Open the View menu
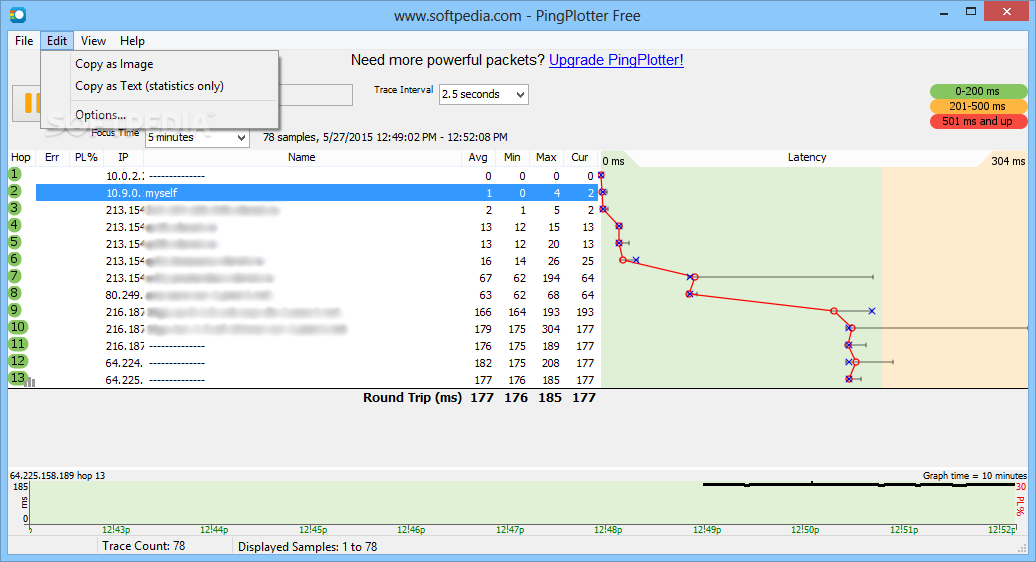 (93, 40)
